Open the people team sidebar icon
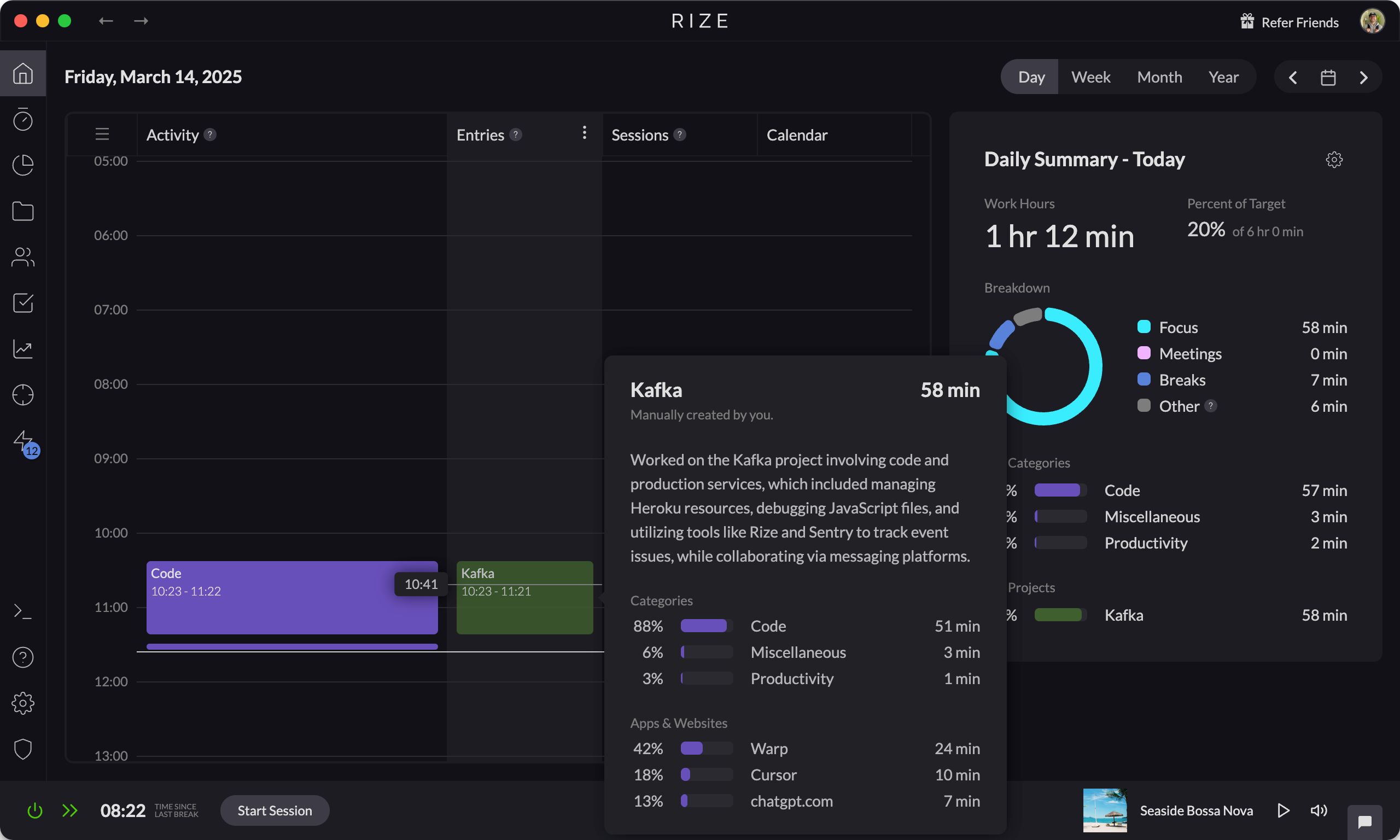1400x840 pixels. (22, 257)
